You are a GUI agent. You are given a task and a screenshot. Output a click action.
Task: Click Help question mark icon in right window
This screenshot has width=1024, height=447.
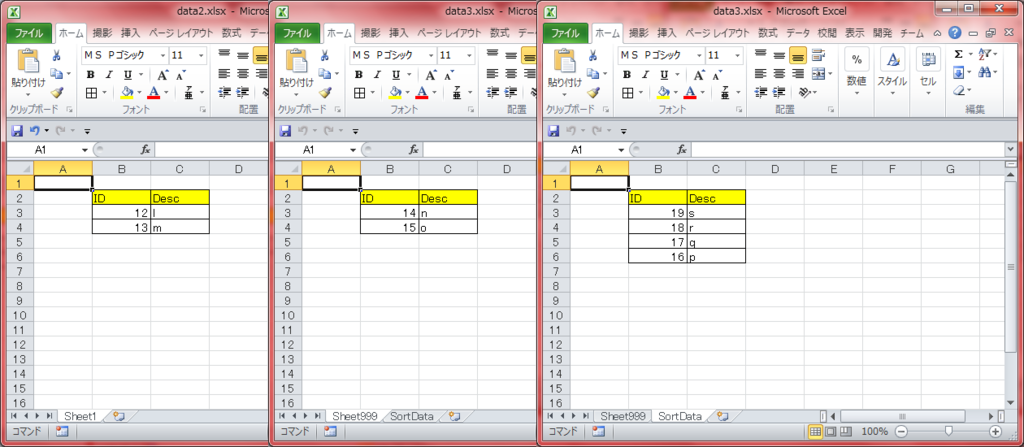click(x=955, y=33)
